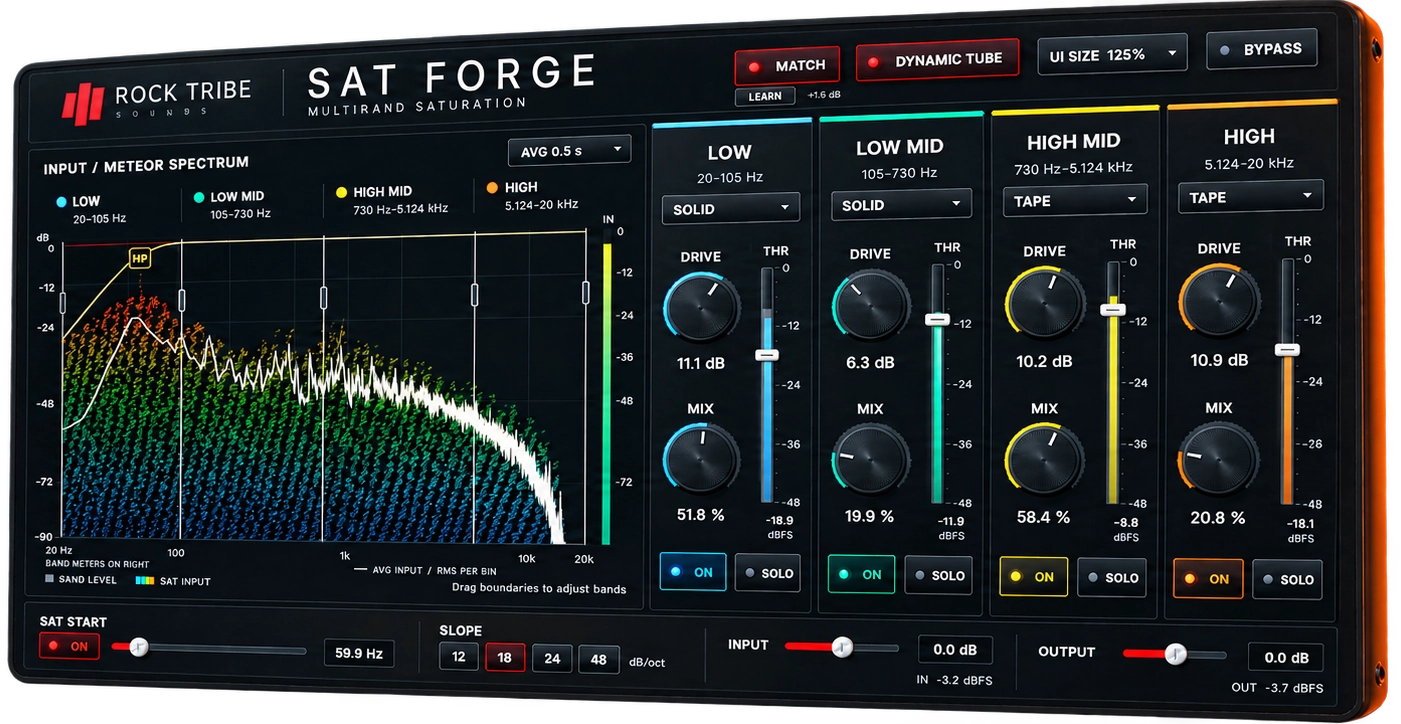The image size is (1401, 724).
Task: Select the 48 dB/oct slope
Action: click(x=599, y=659)
